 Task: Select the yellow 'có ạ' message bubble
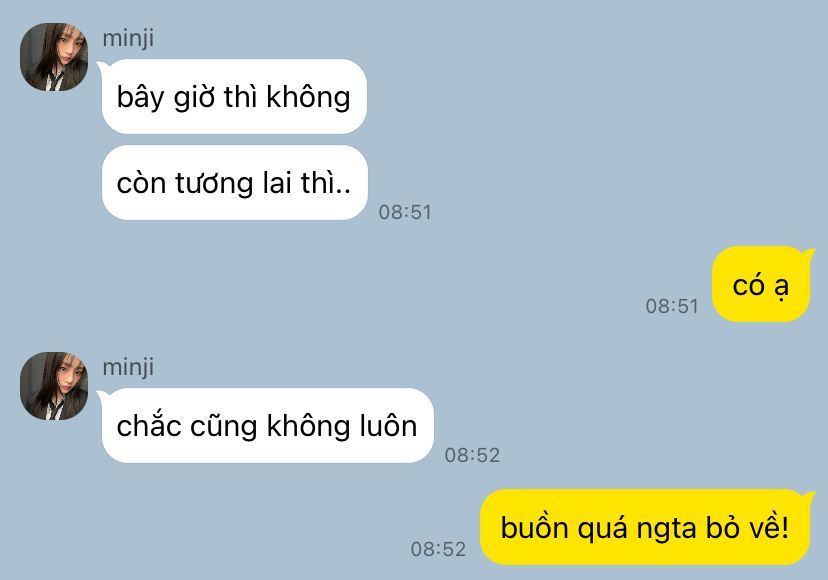760,284
